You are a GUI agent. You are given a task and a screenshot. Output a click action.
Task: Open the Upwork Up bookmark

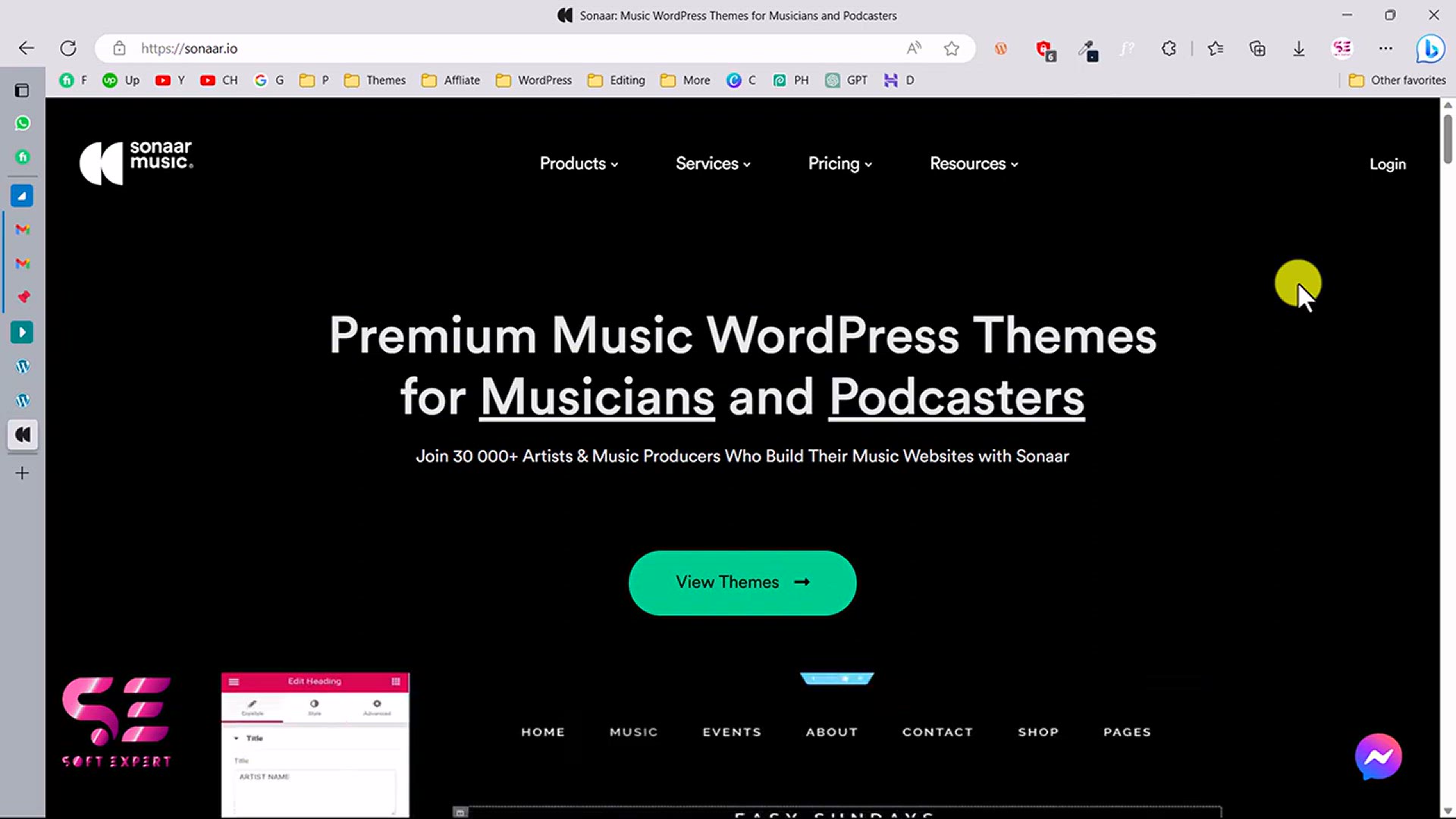tap(121, 80)
